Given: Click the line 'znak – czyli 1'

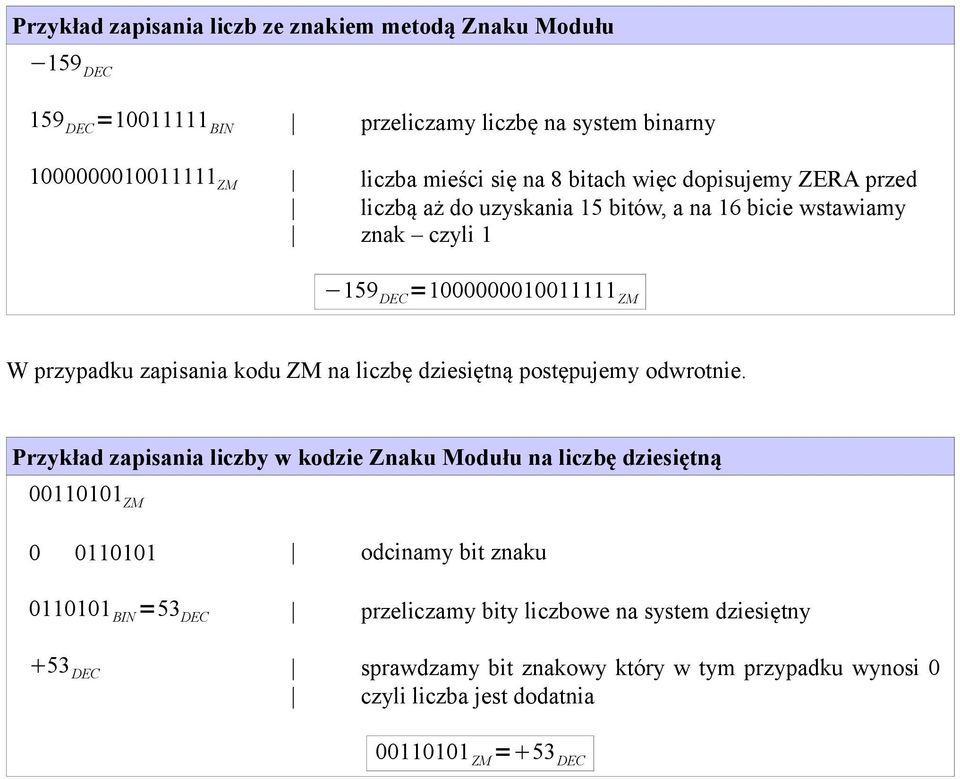Looking at the screenshot, I should click(426, 235).
